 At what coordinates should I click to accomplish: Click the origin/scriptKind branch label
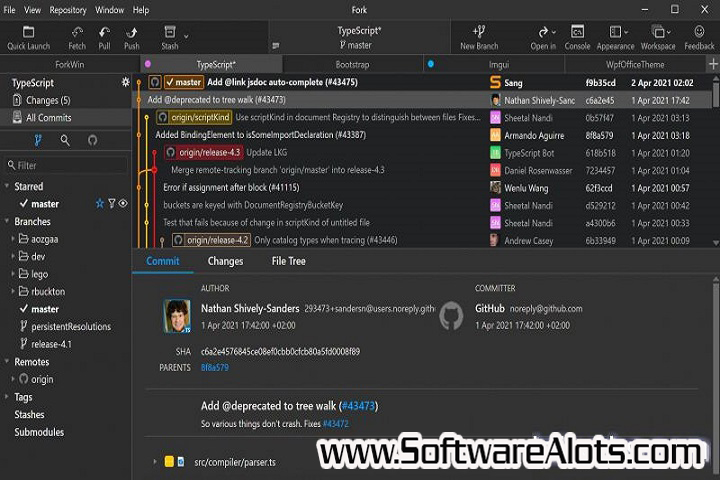point(194,118)
